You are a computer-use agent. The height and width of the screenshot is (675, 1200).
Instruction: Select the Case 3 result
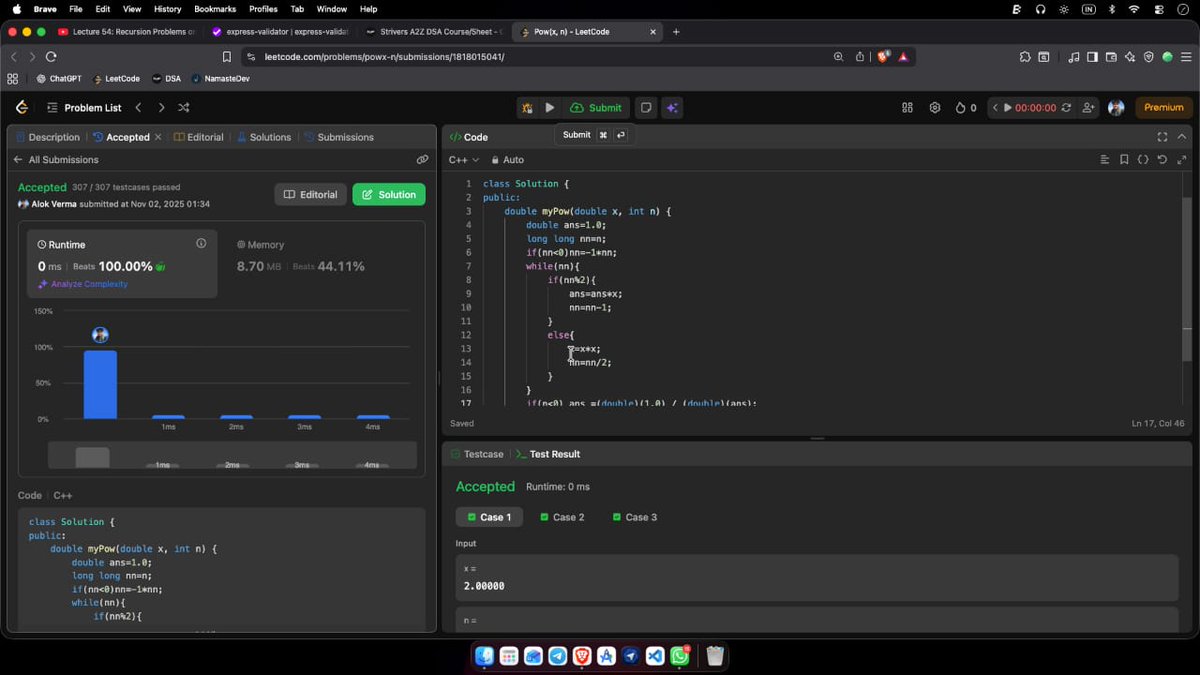point(634,517)
